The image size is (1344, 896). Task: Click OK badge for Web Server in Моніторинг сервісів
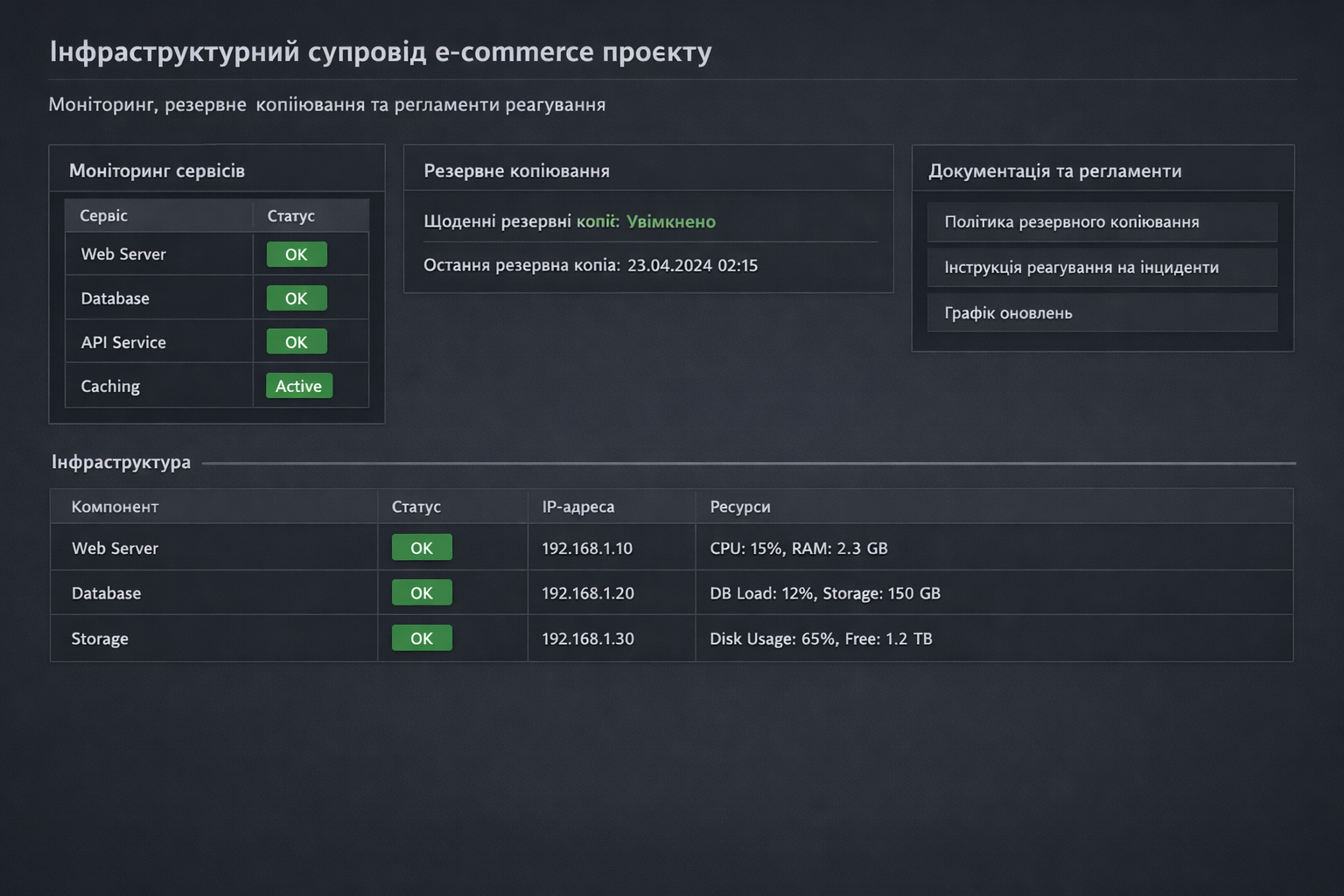(x=297, y=255)
